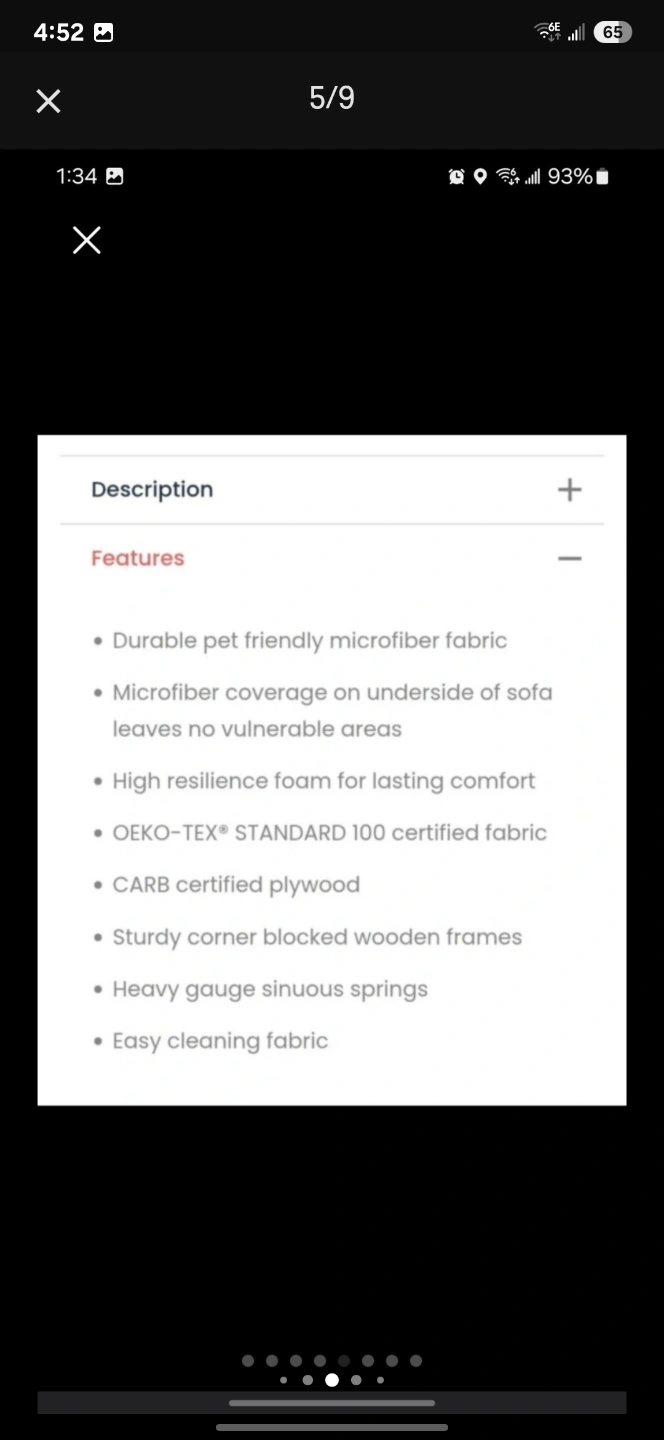
Task: Tap the 5/9 image counter
Action: pyautogui.click(x=332, y=98)
